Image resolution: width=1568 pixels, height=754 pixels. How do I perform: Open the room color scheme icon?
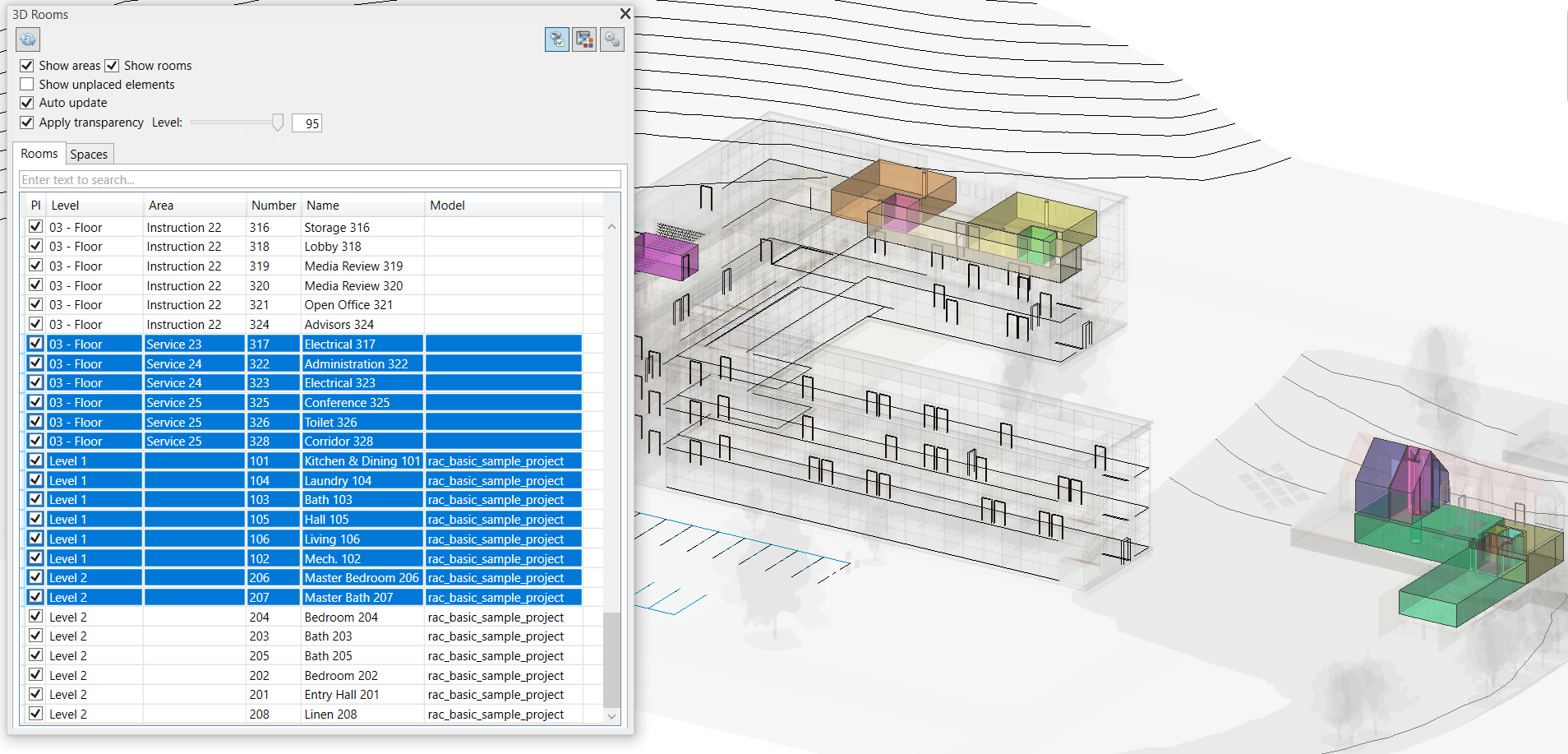coord(584,39)
